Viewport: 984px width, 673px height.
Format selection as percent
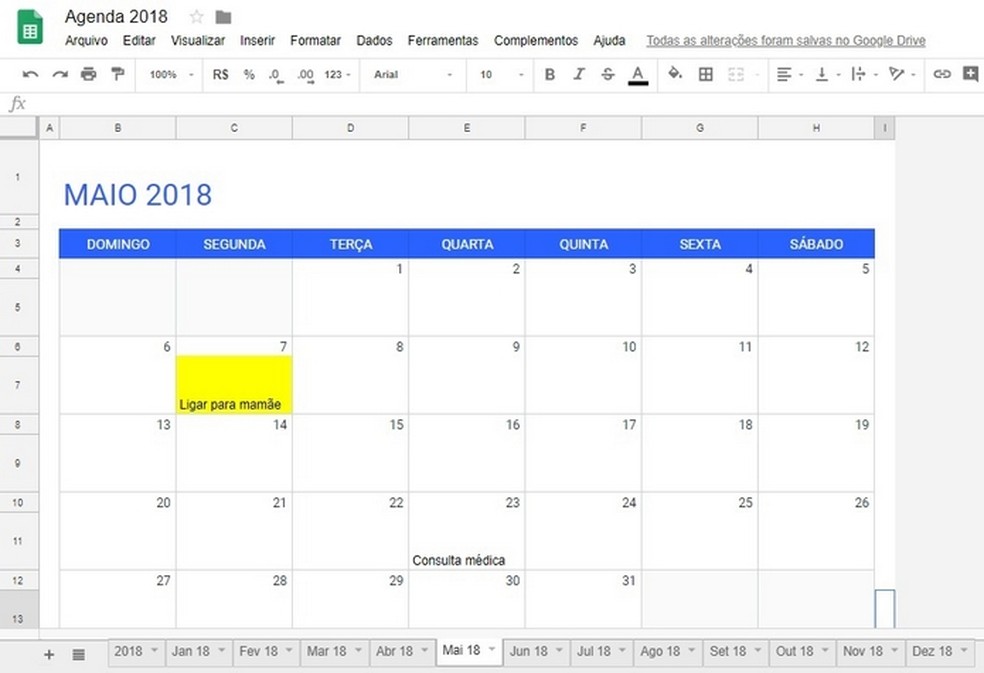[248, 74]
